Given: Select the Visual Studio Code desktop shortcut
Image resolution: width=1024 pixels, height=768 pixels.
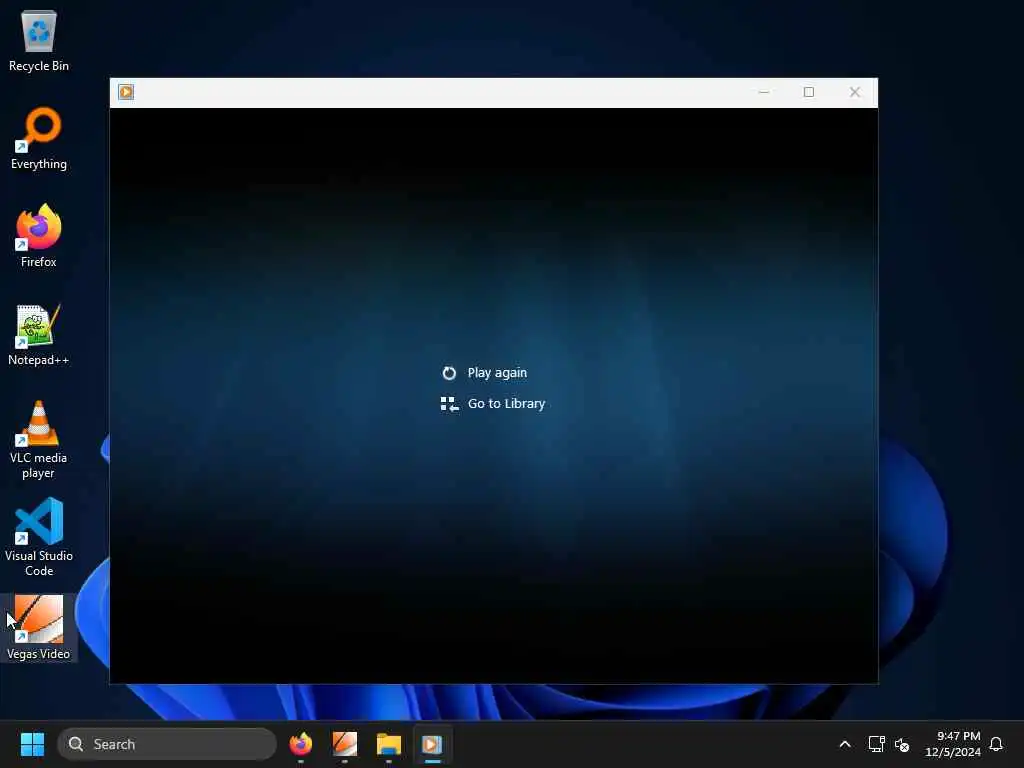Looking at the screenshot, I should click(39, 537).
